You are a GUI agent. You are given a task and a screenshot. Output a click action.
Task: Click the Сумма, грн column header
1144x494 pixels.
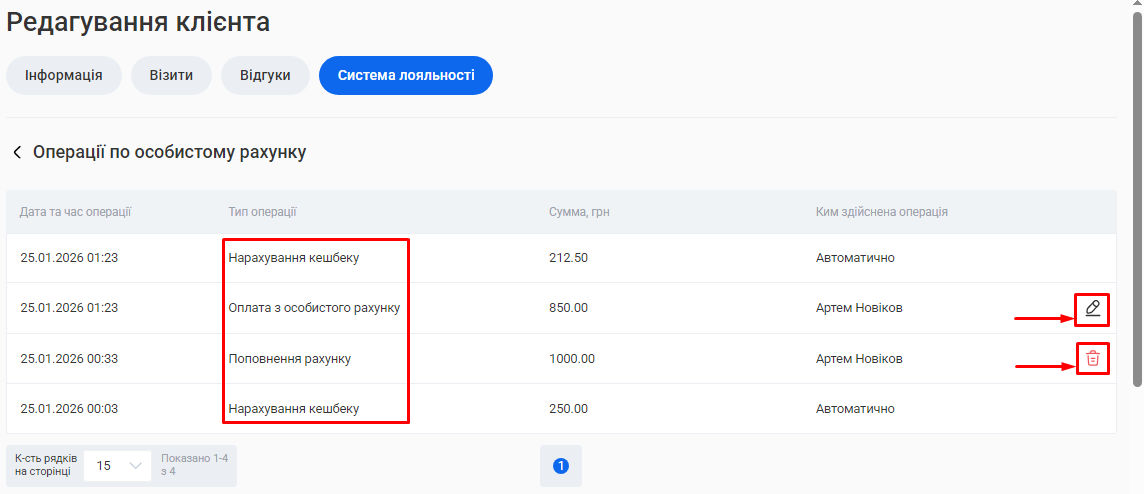click(x=579, y=212)
